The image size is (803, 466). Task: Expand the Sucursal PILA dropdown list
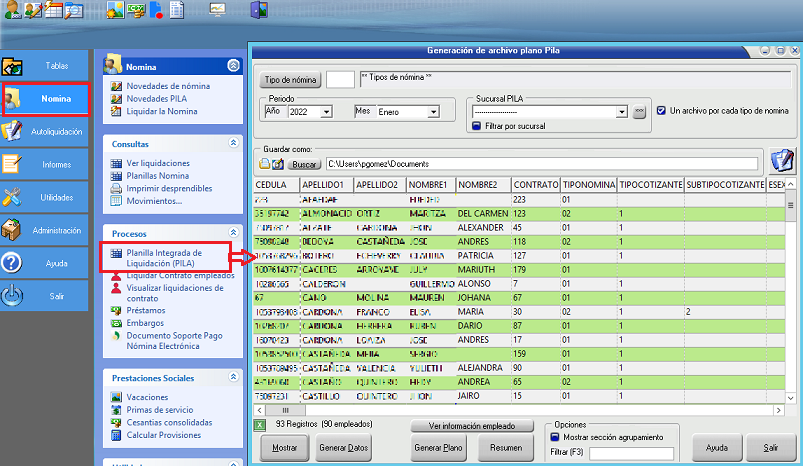[621, 113]
